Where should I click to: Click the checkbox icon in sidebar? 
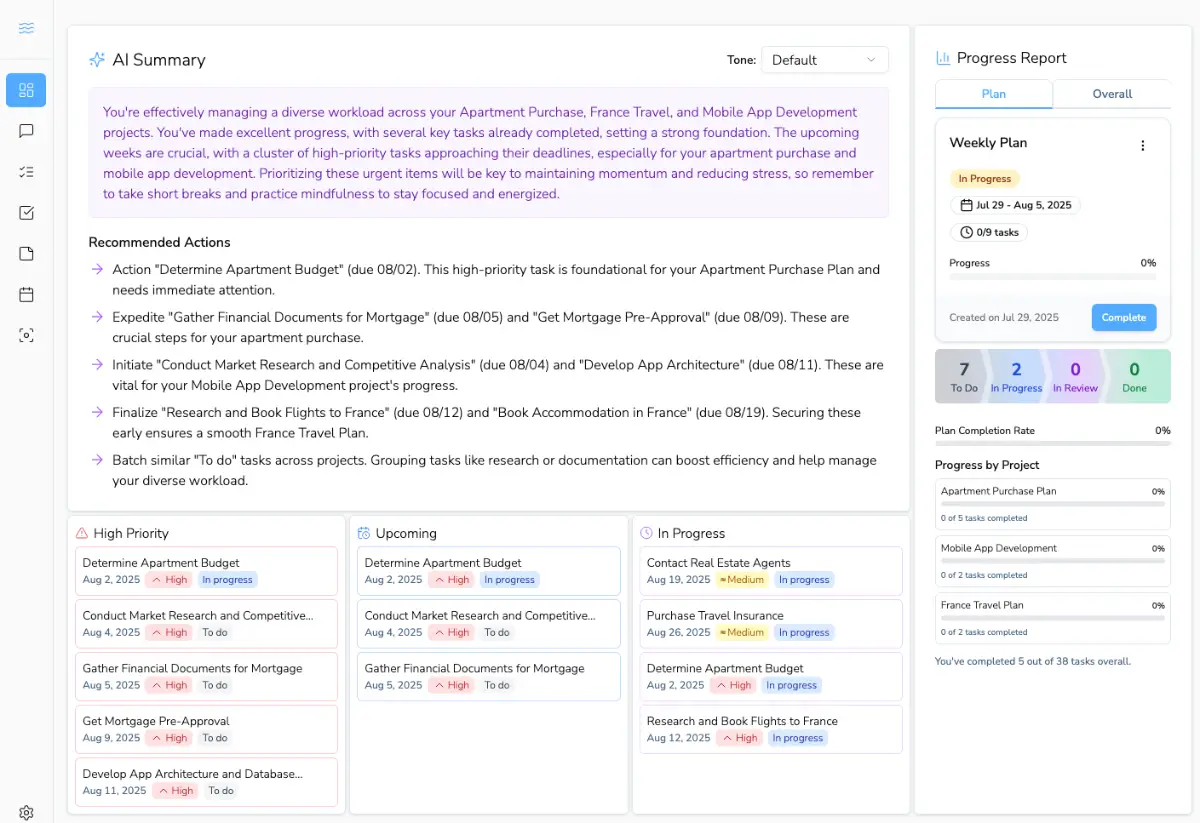(x=26, y=213)
